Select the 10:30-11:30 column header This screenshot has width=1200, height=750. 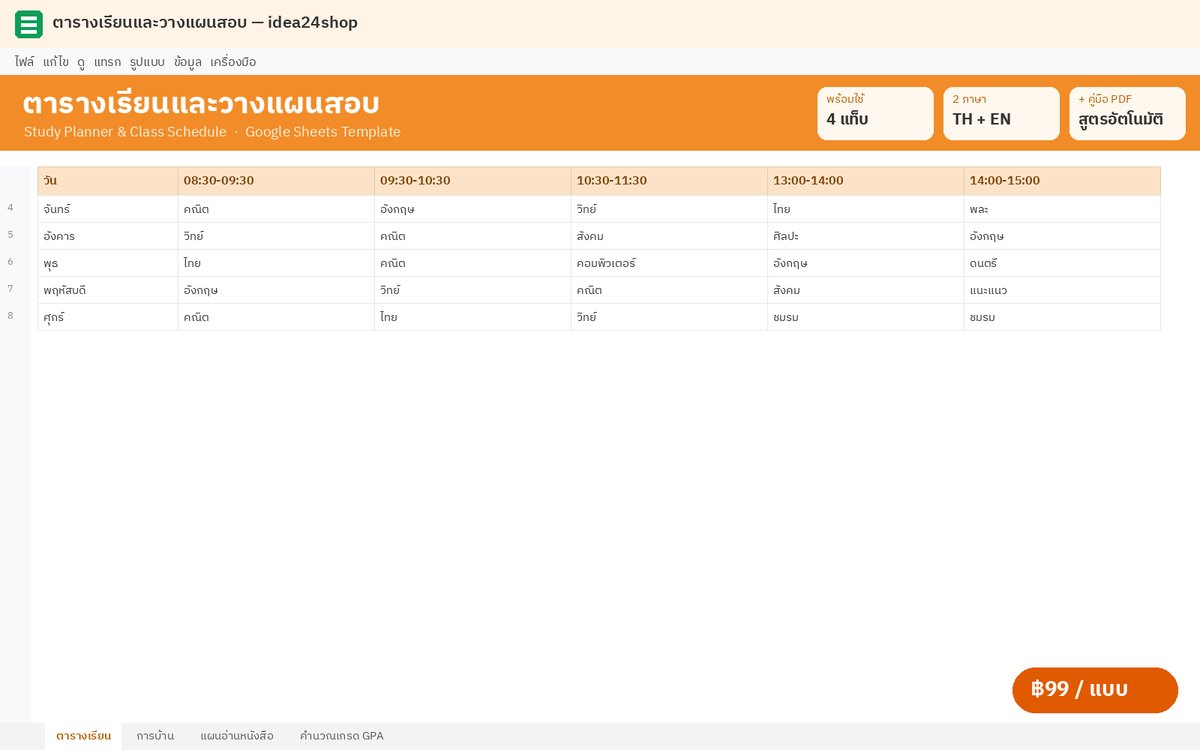669,181
